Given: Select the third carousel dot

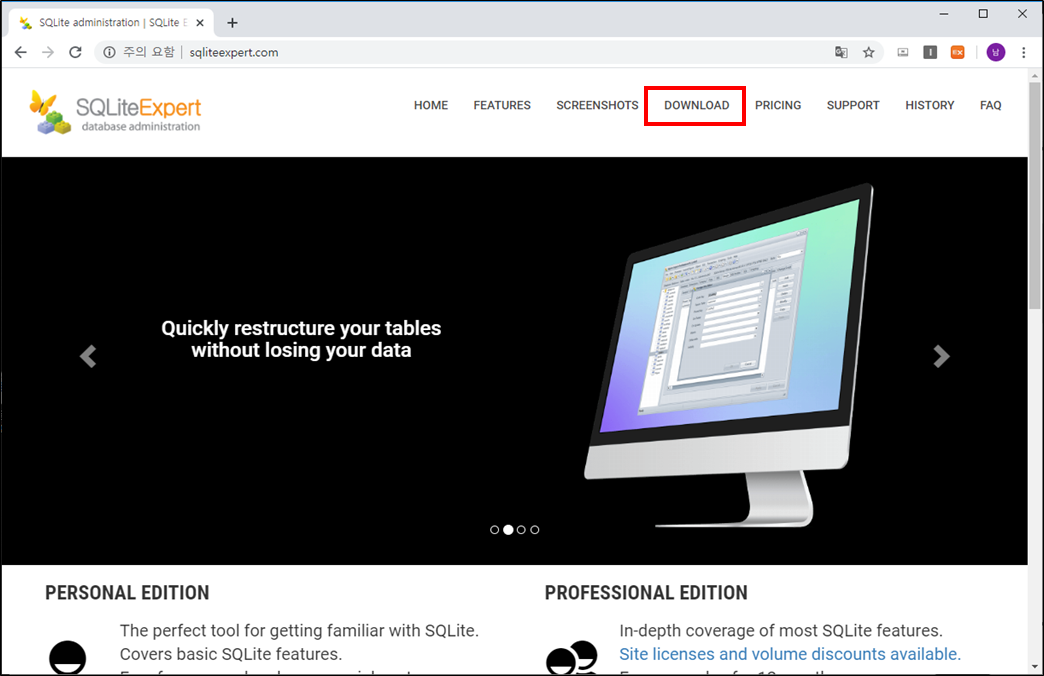Looking at the screenshot, I should [521, 529].
